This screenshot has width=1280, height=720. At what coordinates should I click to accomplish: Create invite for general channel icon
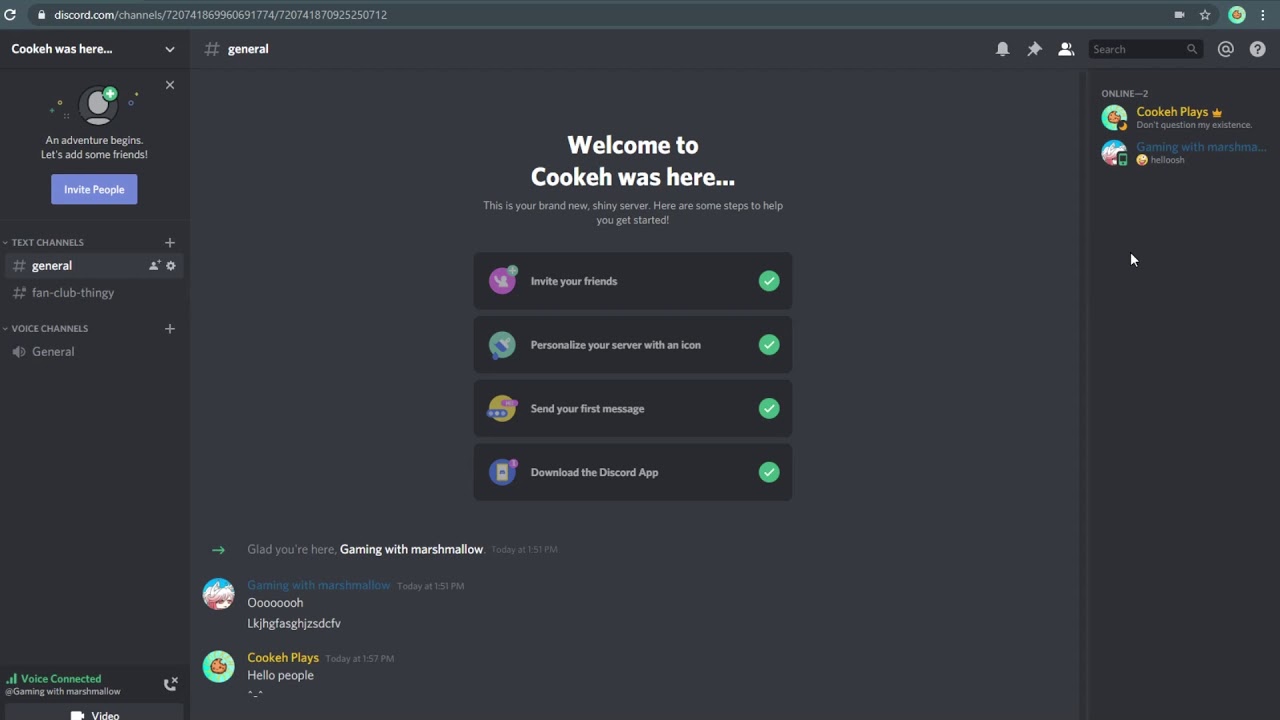pos(154,266)
